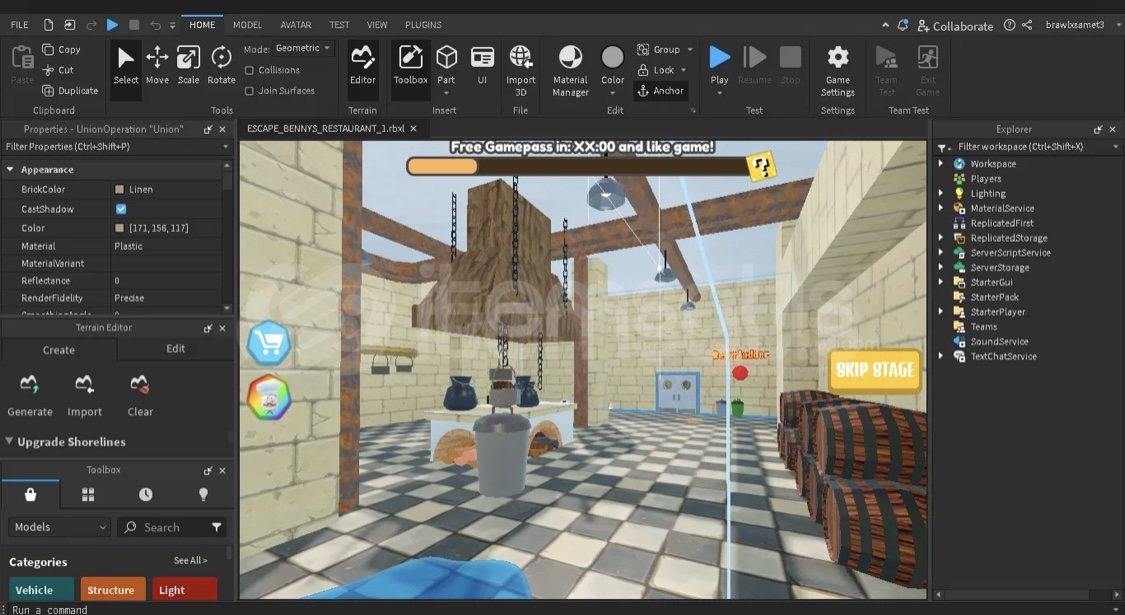1125x615 pixels.
Task: Toggle the Join Surfaces checkbox
Action: pos(250,91)
